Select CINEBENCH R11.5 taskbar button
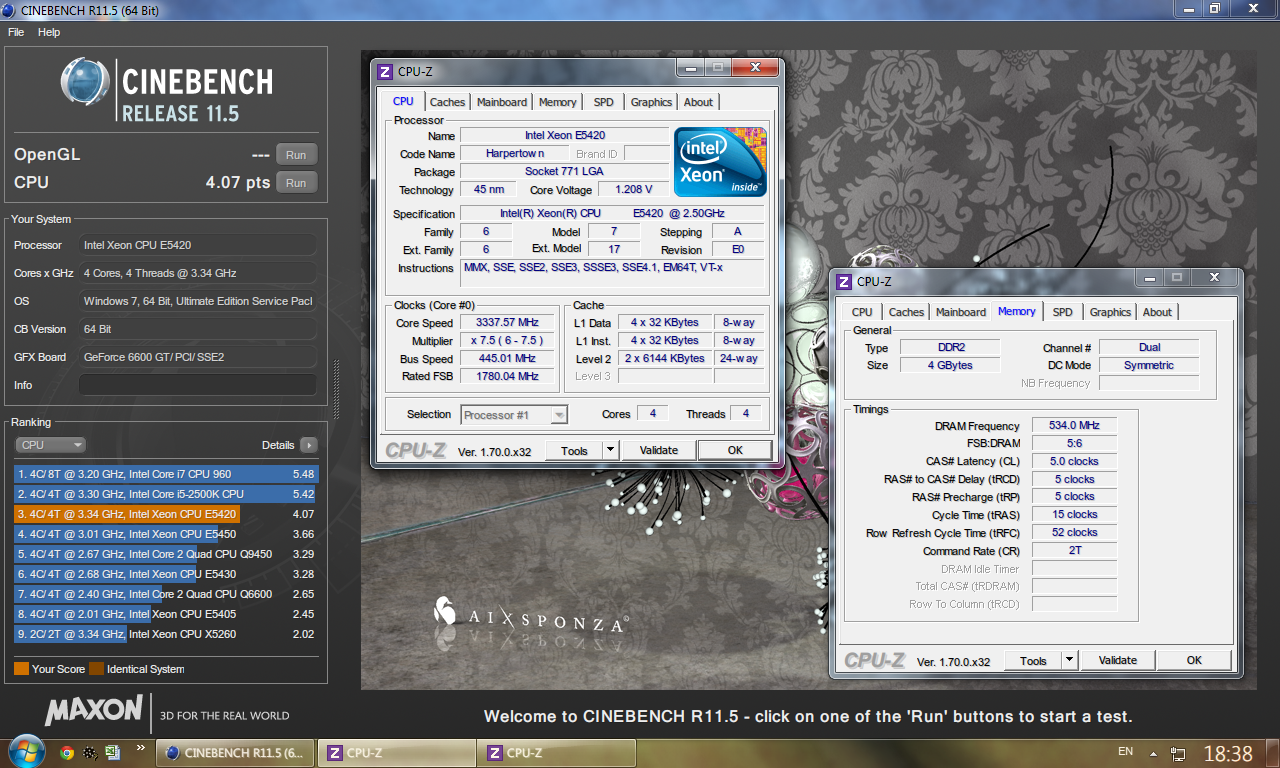 click(x=236, y=753)
